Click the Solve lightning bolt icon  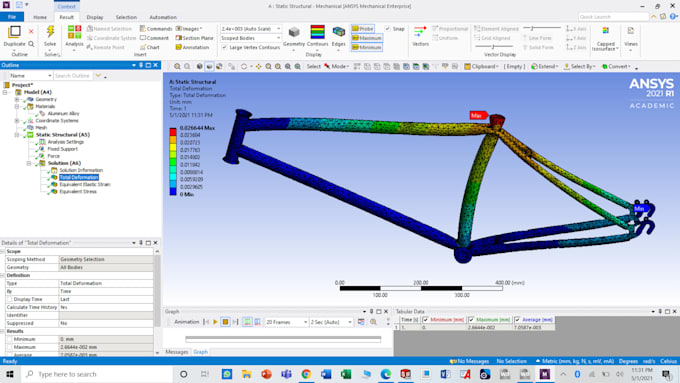(50, 31)
